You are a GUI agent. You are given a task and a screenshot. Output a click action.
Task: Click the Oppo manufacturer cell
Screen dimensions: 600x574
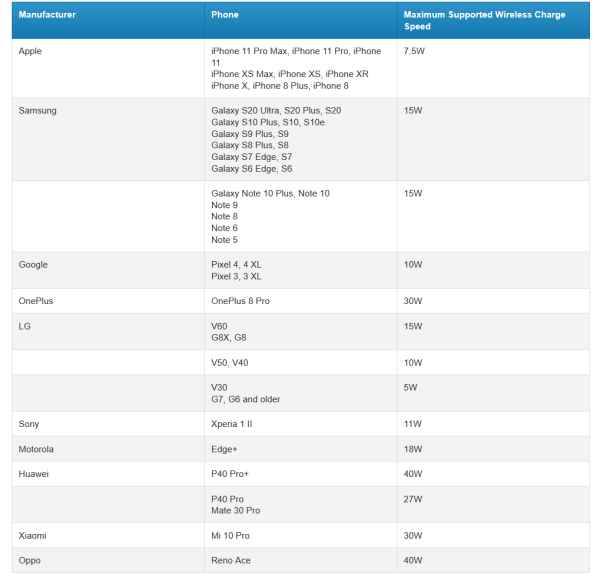pyautogui.click(x=108, y=560)
